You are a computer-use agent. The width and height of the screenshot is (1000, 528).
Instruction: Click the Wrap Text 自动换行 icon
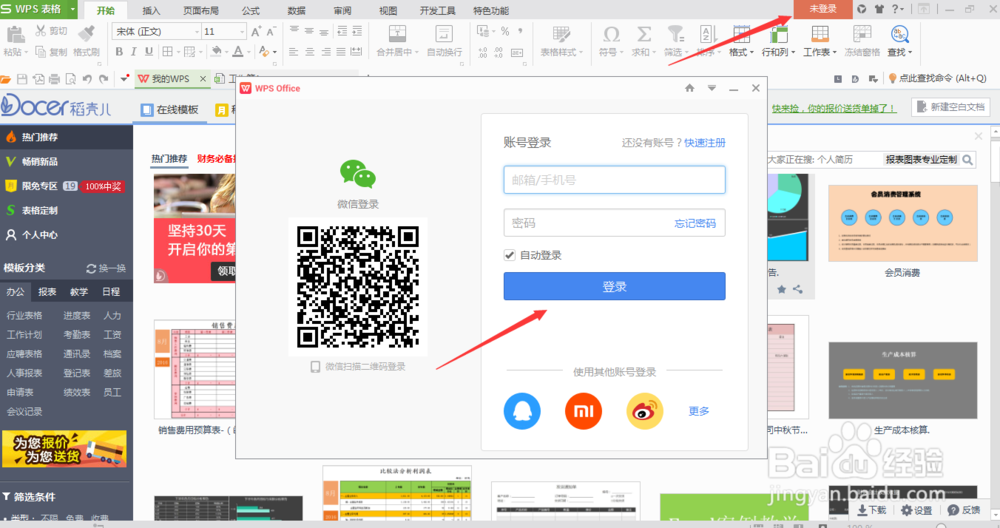click(x=444, y=34)
